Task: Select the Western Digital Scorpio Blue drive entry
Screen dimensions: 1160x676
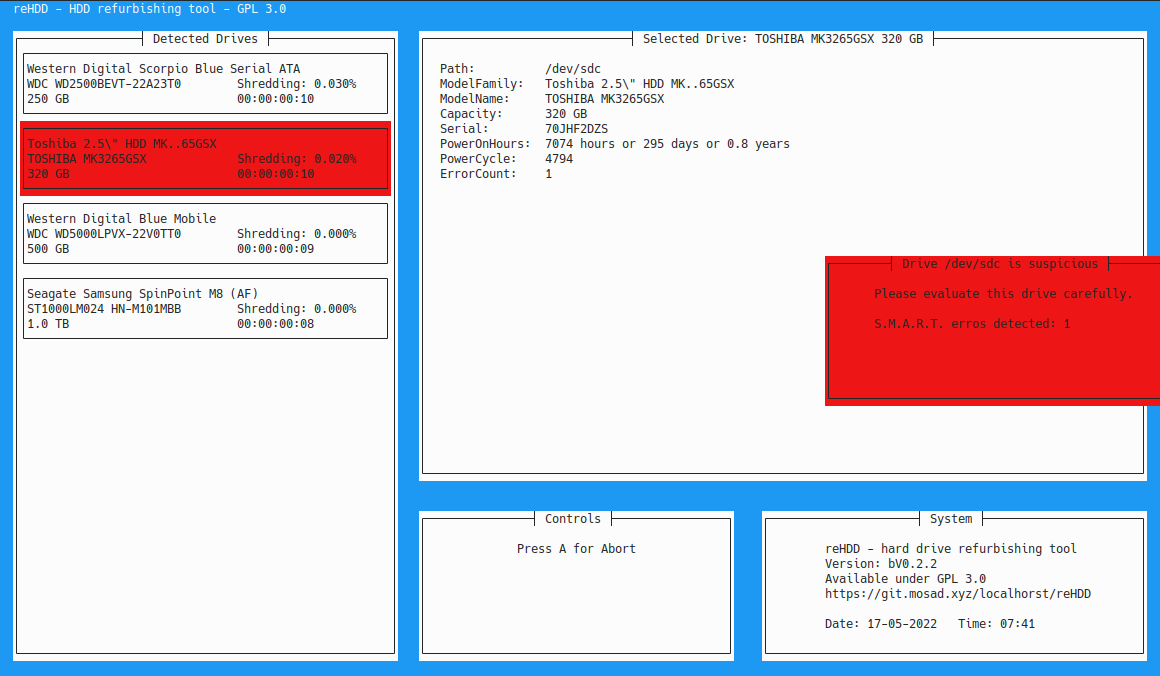Action: point(205,83)
